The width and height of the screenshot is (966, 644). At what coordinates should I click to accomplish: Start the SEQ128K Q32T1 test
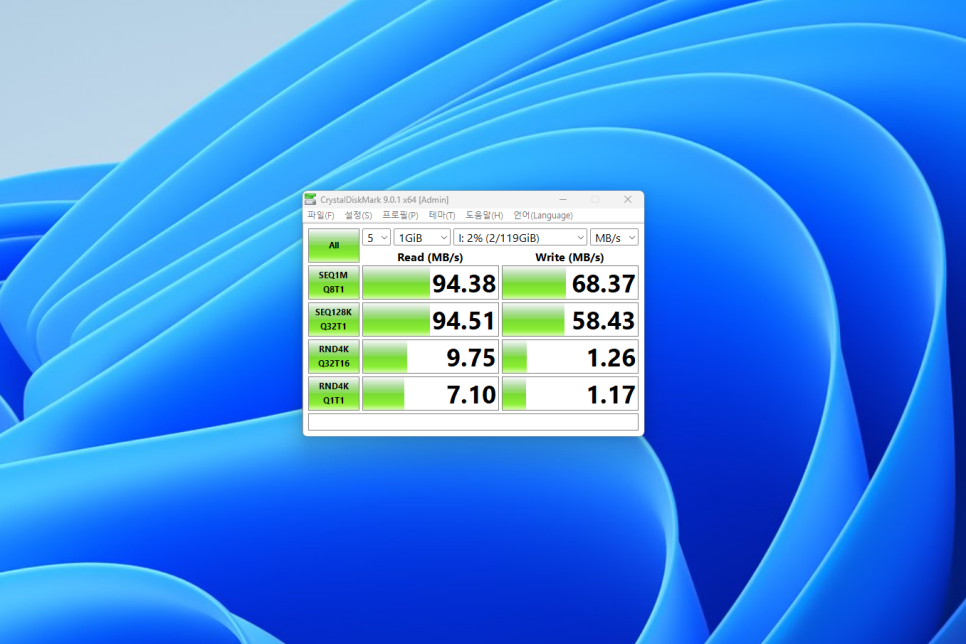pyautogui.click(x=333, y=320)
